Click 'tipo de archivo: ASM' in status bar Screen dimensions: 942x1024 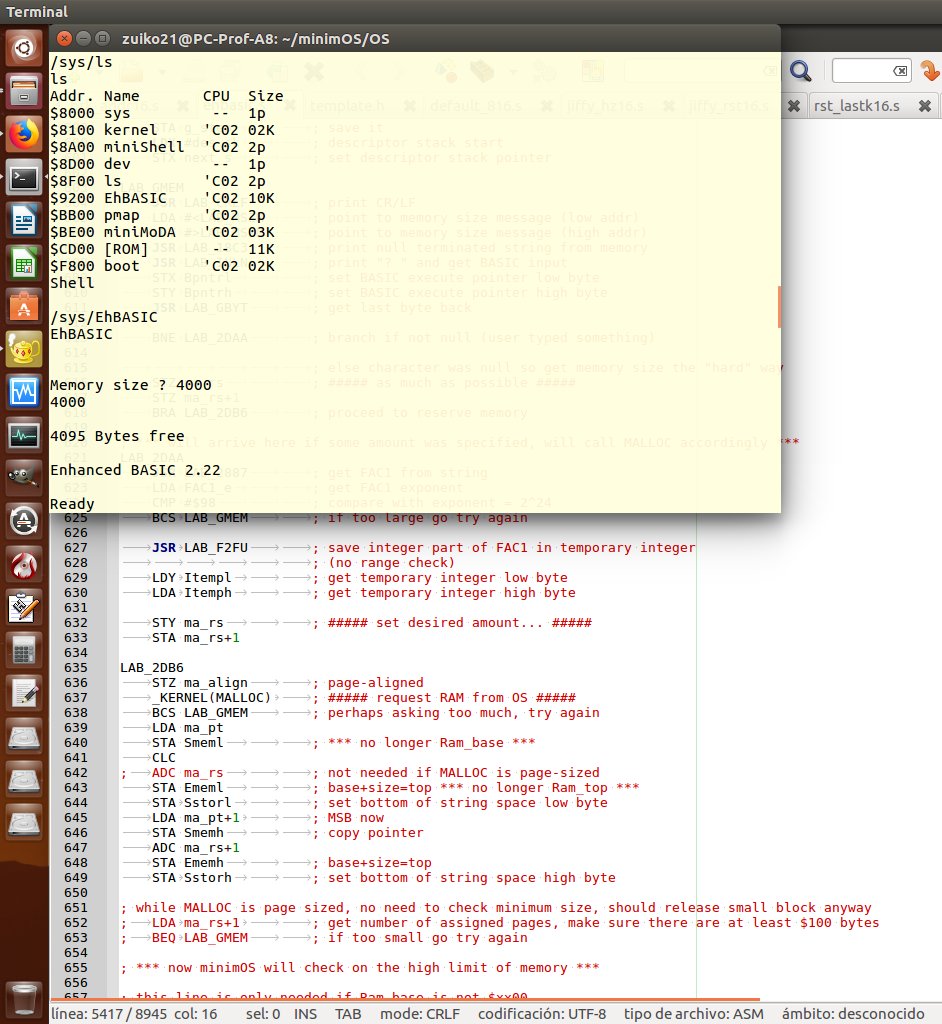tap(693, 1014)
